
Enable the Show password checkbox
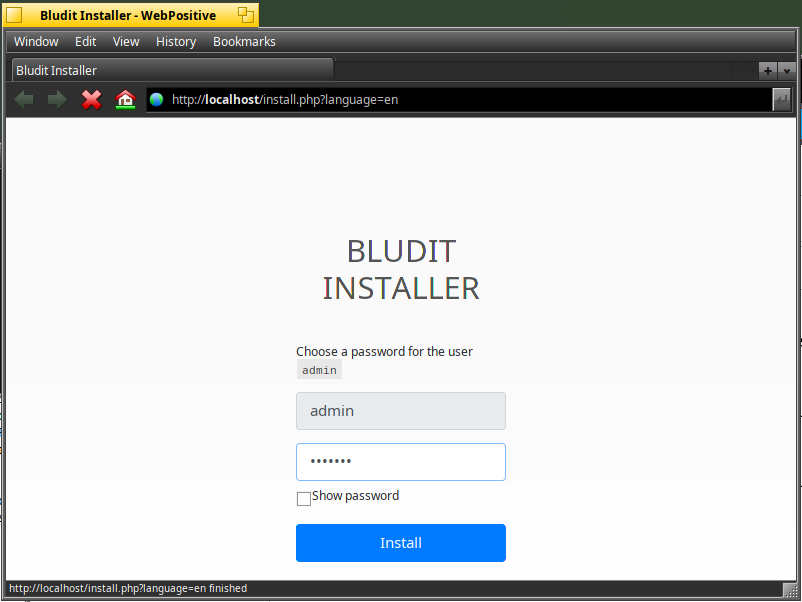pos(304,499)
